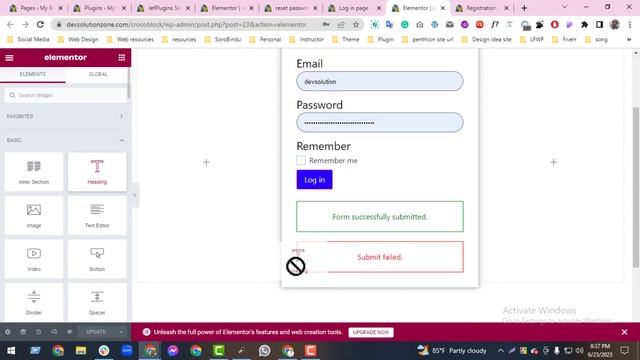This screenshot has width=640, height=360.
Task: Add widget using right canvas plus icon
Action: 553,162
